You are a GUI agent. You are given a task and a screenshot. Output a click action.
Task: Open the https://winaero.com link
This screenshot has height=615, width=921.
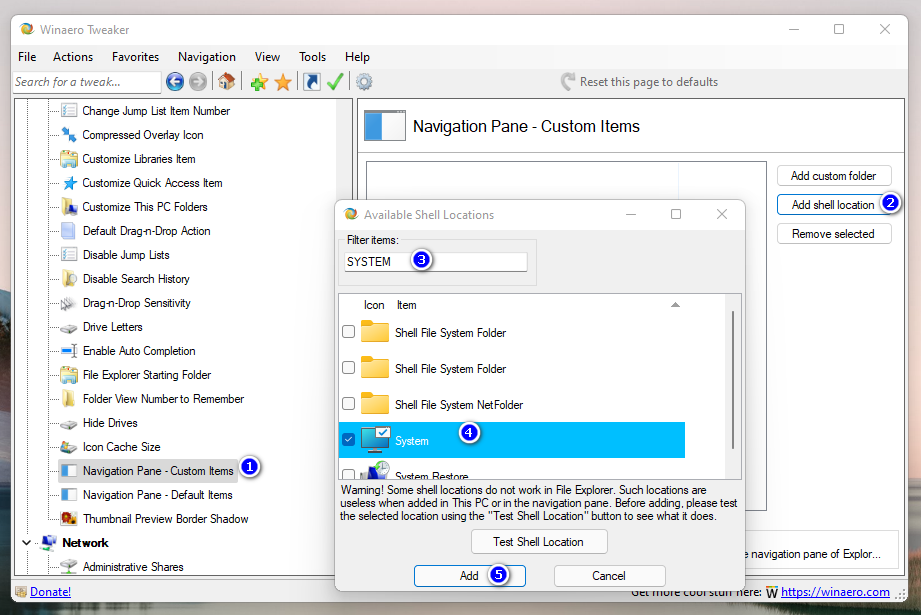pyautogui.click(x=835, y=592)
